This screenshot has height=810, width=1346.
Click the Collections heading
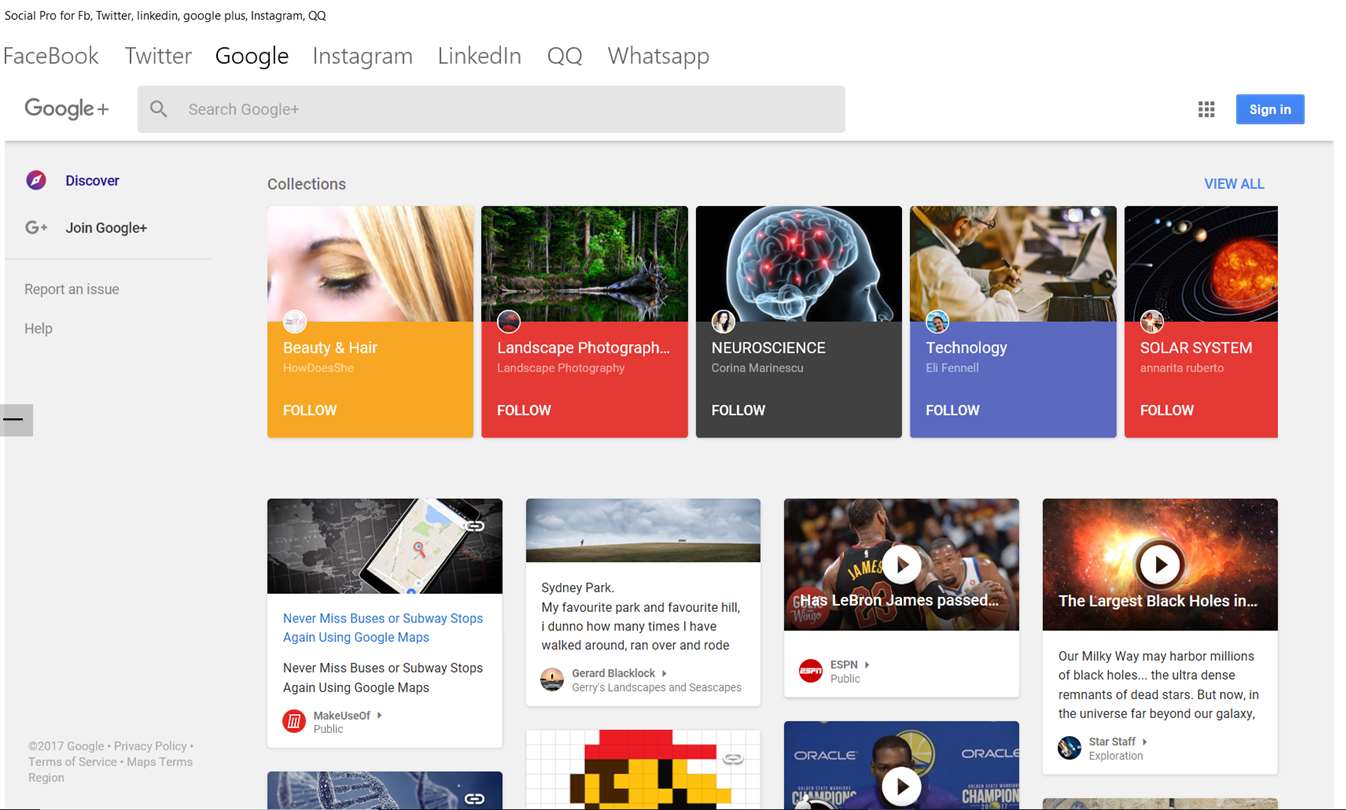pyautogui.click(x=307, y=184)
